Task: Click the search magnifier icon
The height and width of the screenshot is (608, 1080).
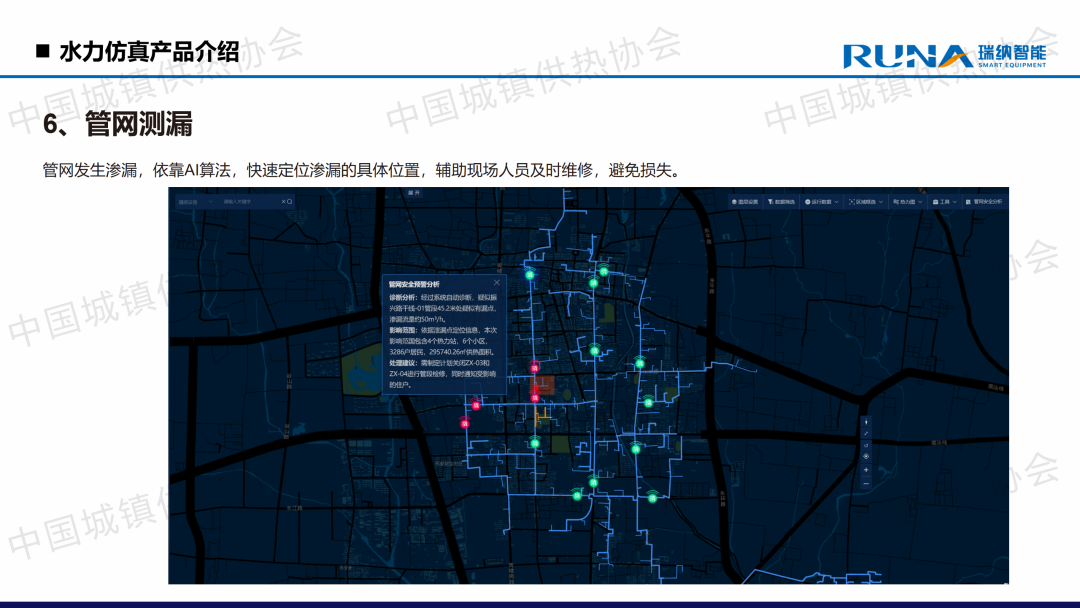Action: 290,202
